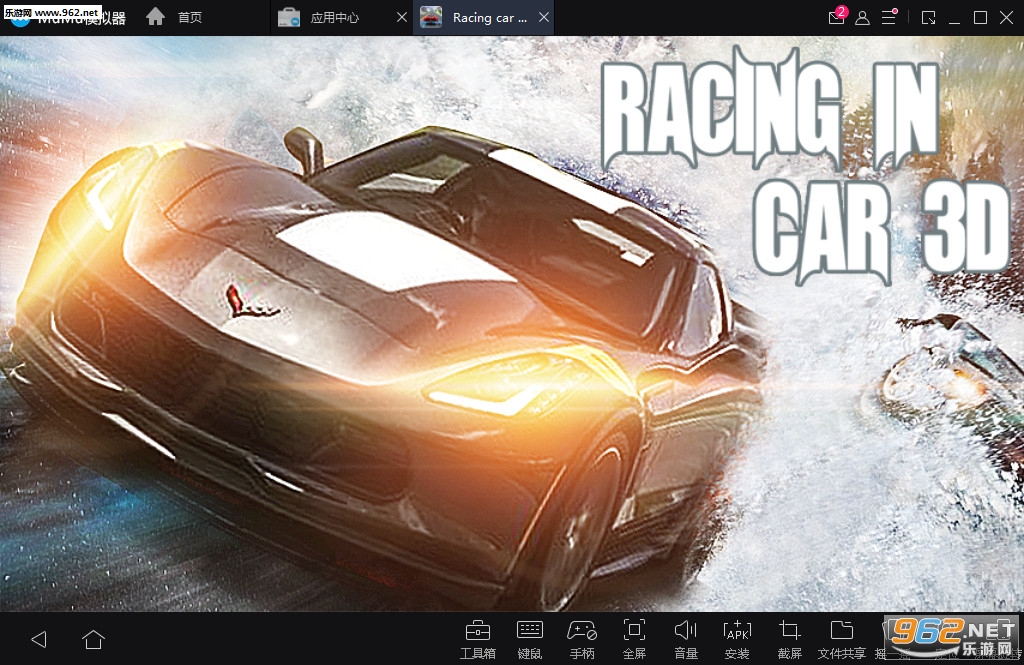This screenshot has width=1024, height=665.
Task: Take a screenshot with 截屏 tool
Action: (x=789, y=637)
